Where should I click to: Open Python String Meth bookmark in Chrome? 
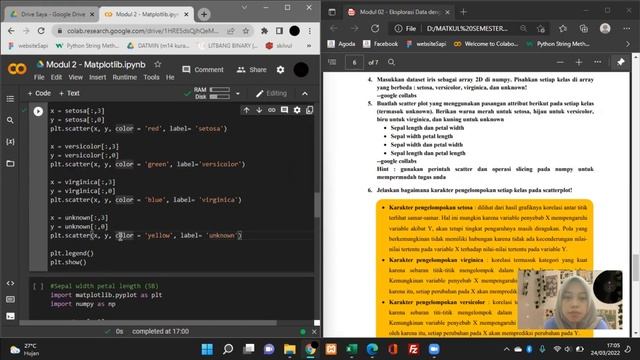tap(87, 45)
